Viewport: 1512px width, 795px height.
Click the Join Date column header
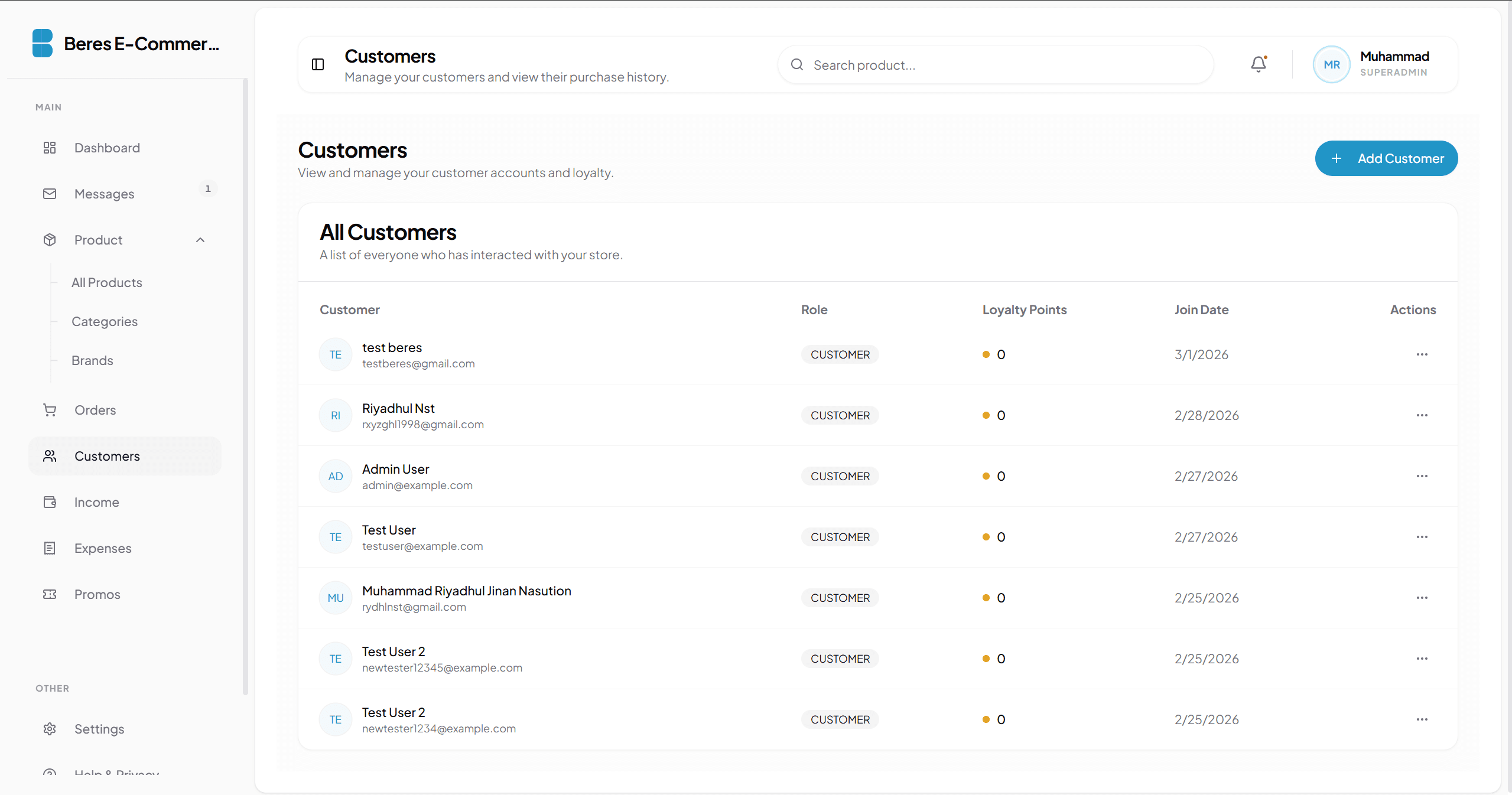click(x=1201, y=309)
